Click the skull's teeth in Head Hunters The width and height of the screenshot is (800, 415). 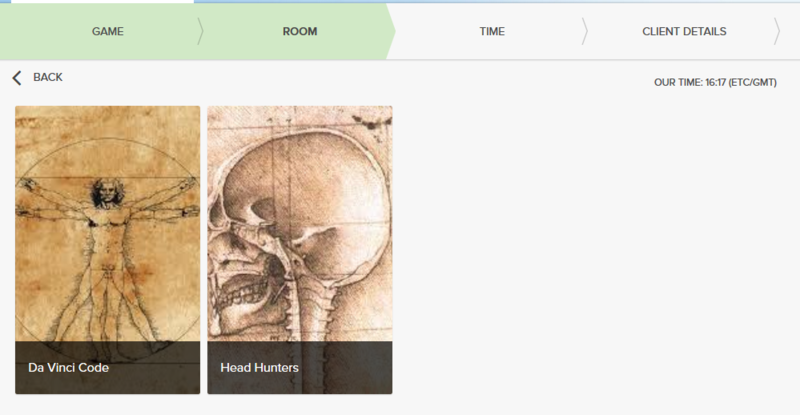pos(239,296)
